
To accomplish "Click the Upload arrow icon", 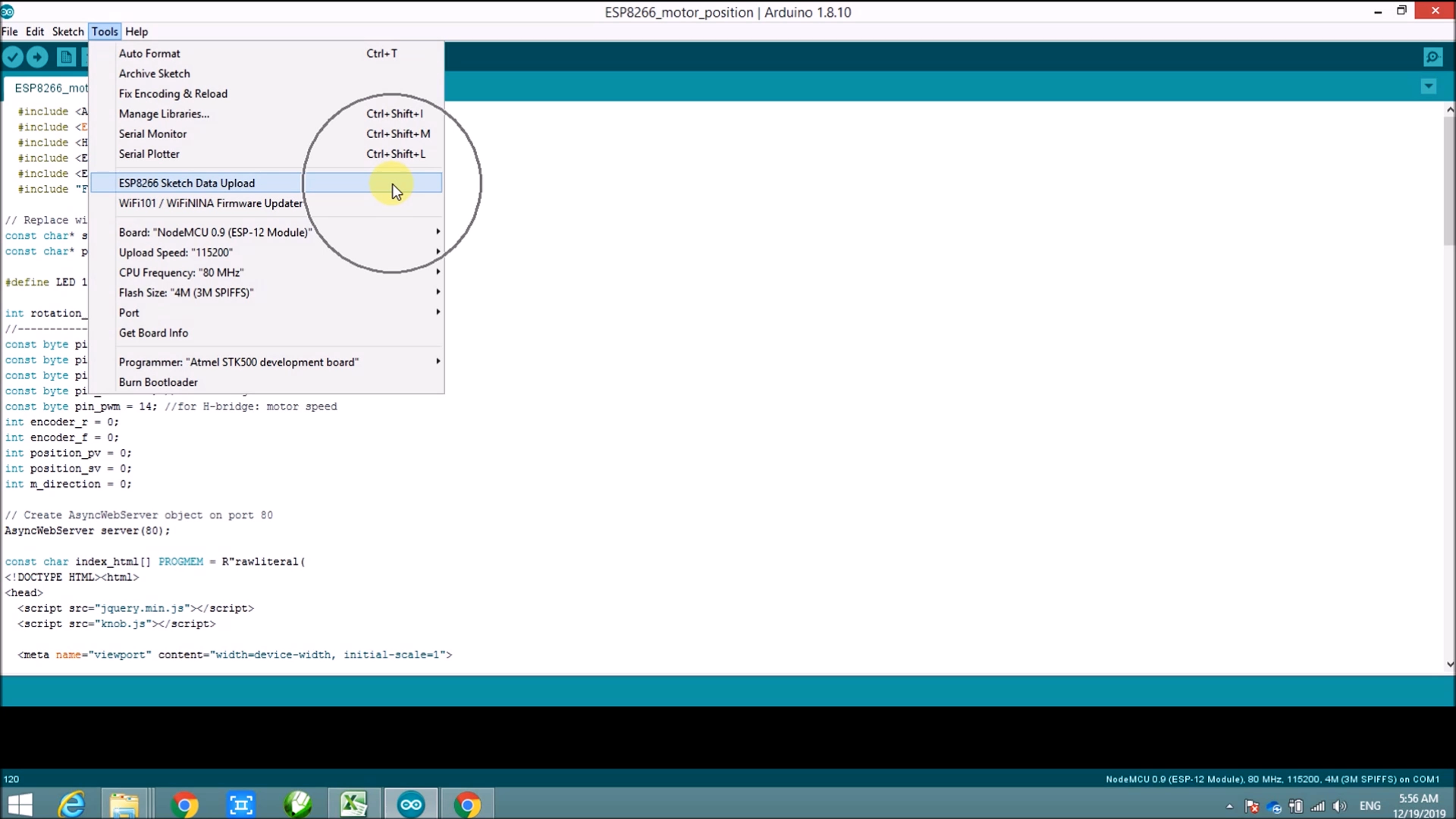I will (37, 57).
